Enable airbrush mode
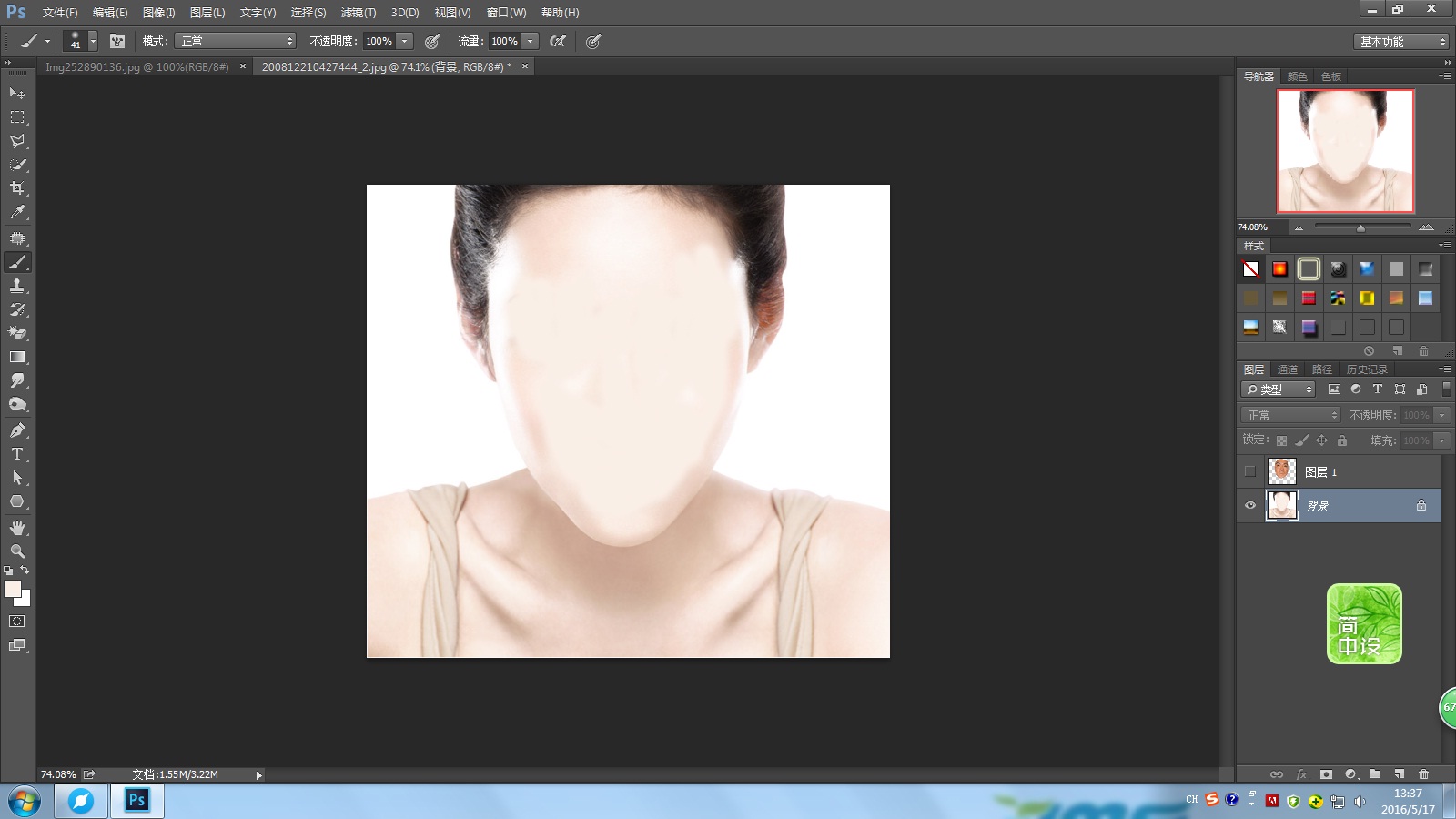 point(558,41)
